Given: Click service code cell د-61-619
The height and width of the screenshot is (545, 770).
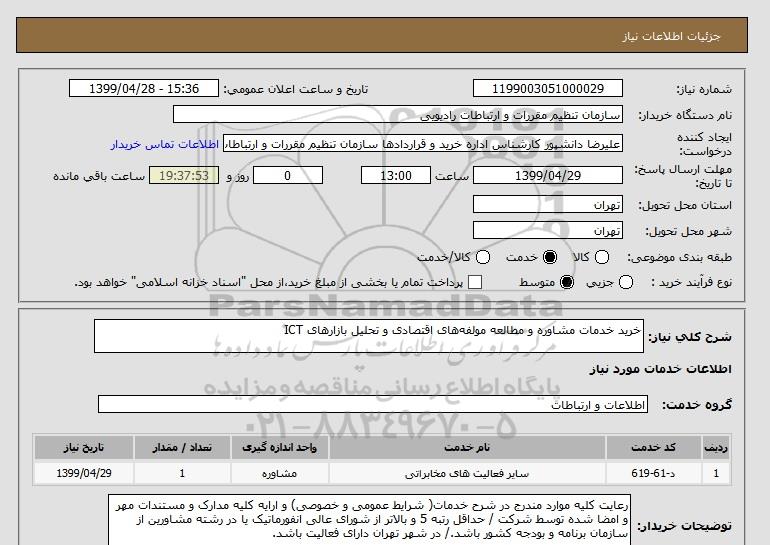Looking at the screenshot, I should pos(654,473).
